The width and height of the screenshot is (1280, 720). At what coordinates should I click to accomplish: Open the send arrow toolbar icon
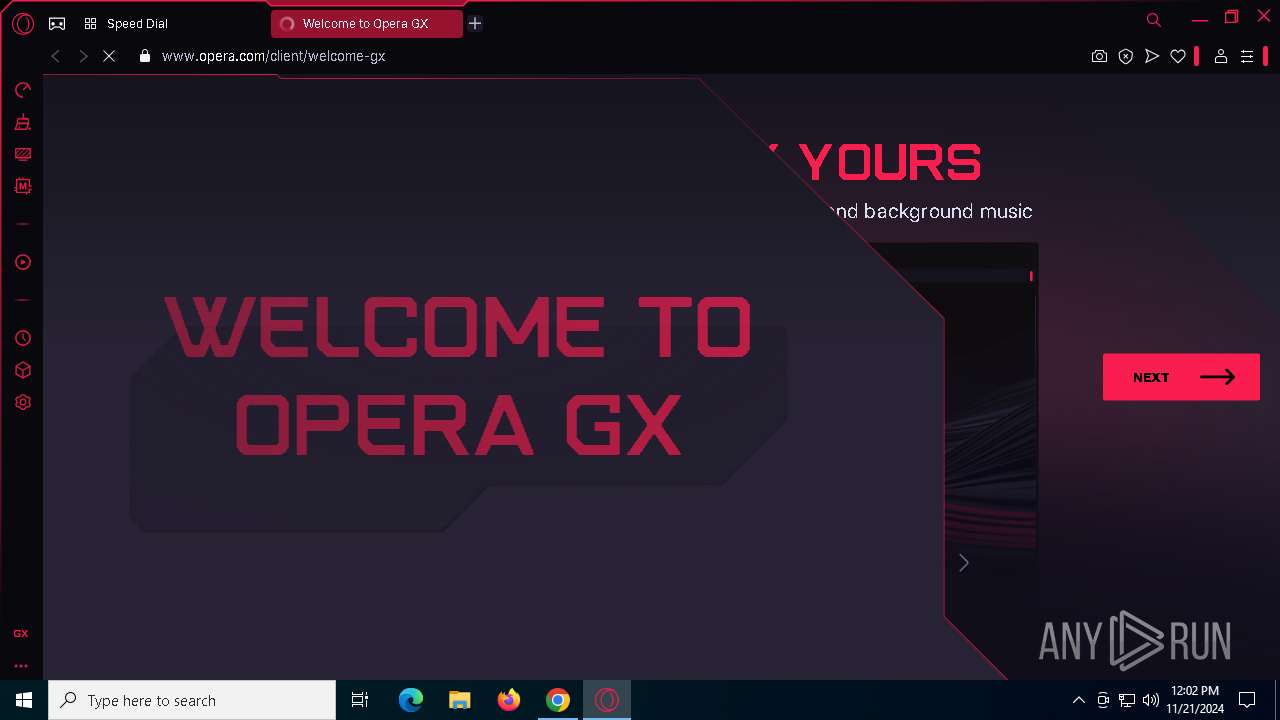pos(1152,57)
